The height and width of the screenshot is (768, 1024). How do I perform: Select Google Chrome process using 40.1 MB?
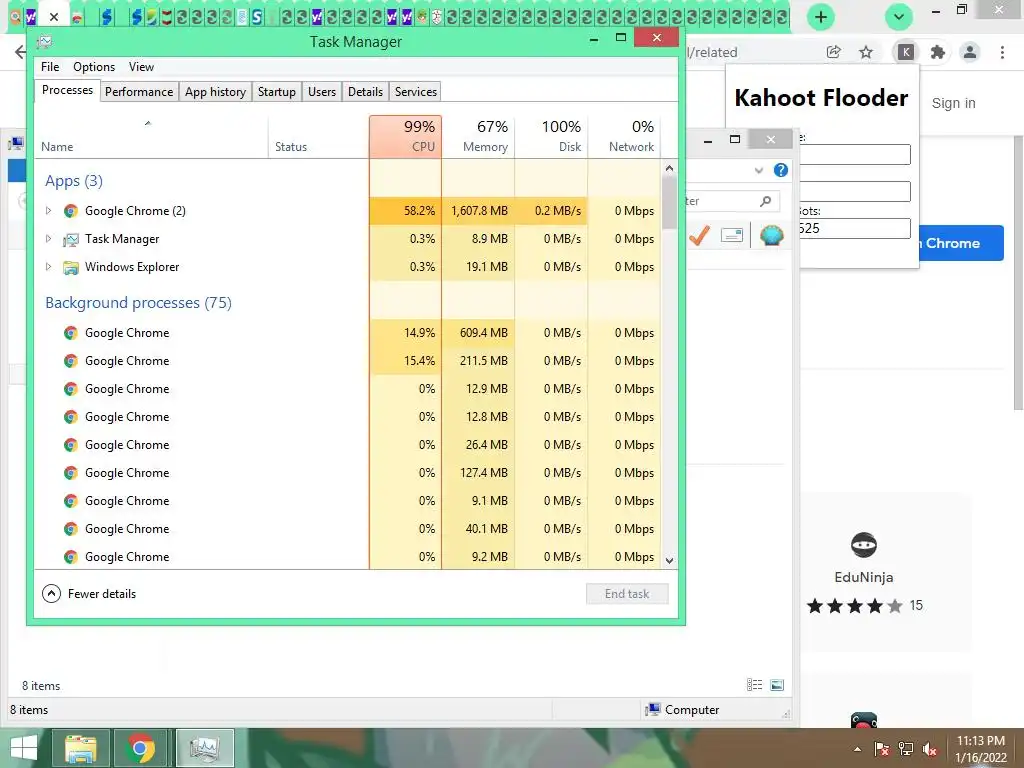347,529
